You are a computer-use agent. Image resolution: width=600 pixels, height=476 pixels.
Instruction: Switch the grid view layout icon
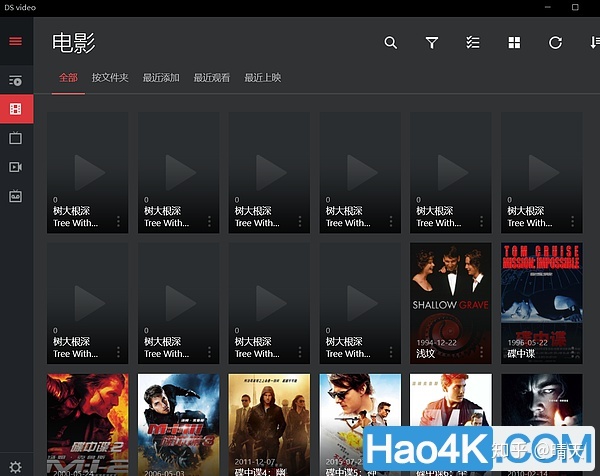[514, 42]
